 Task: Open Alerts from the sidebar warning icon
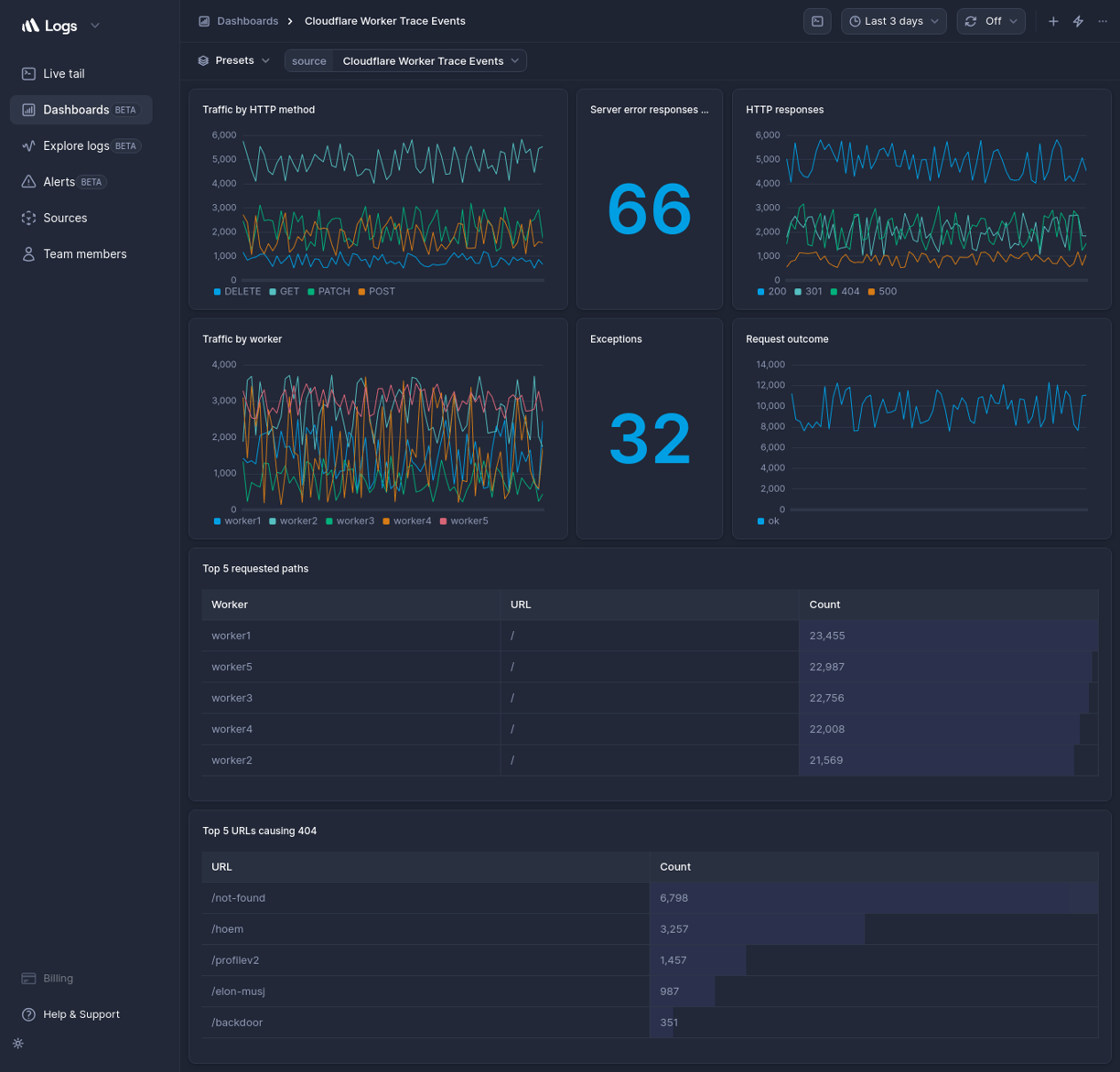[x=28, y=181]
